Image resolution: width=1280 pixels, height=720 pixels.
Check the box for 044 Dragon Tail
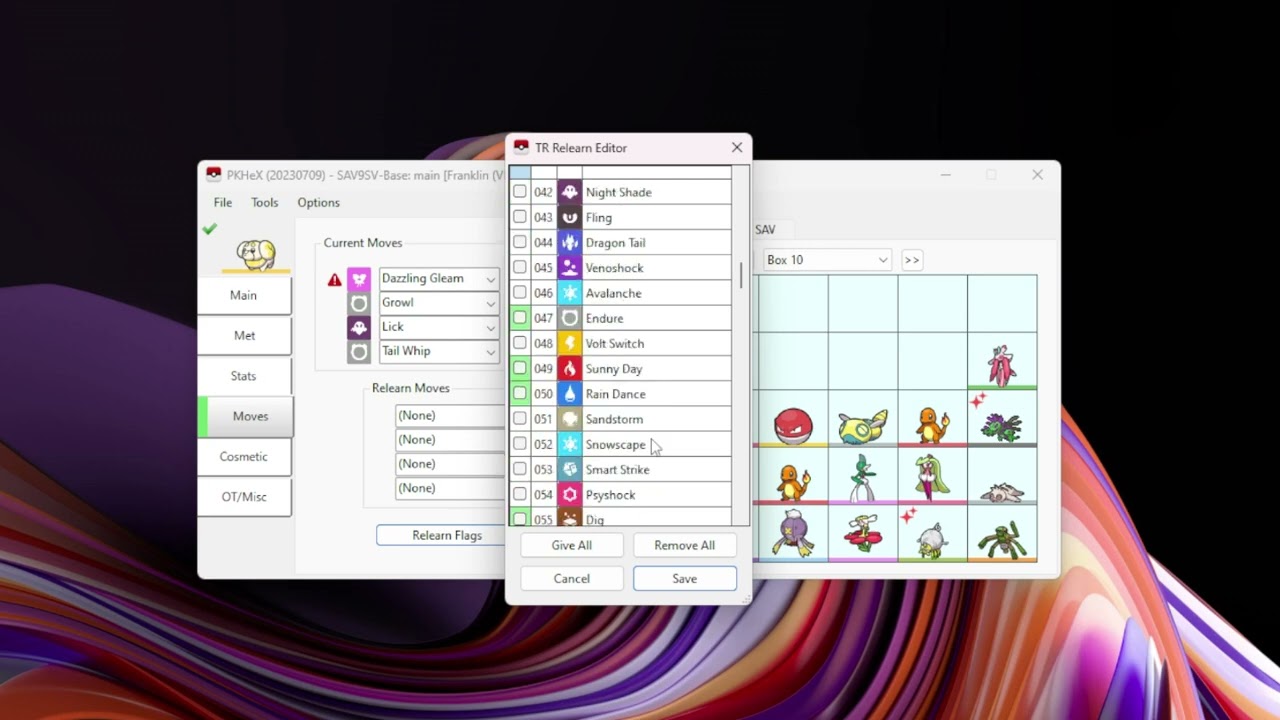[520, 242]
